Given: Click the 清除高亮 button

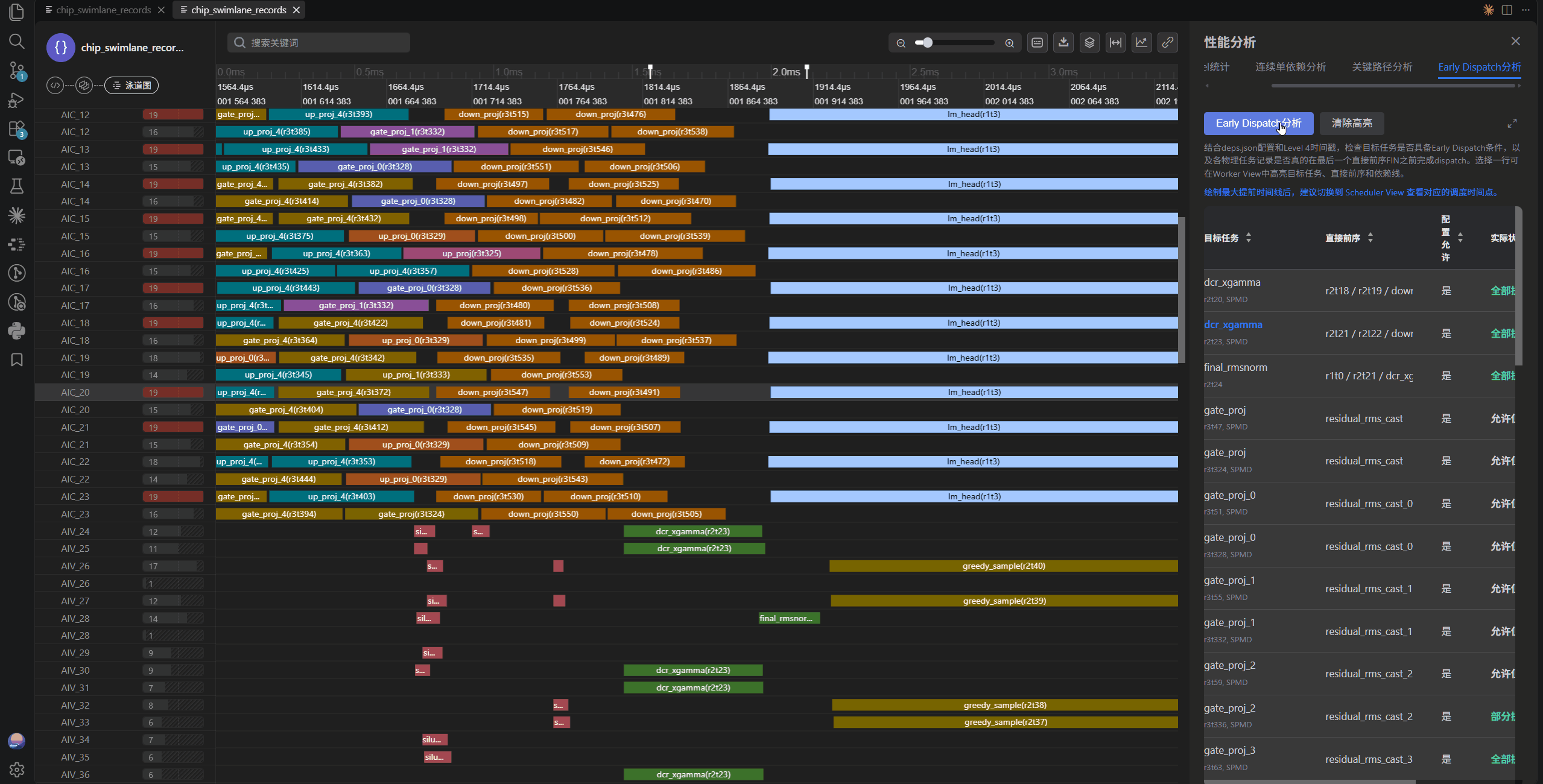Looking at the screenshot, I should click(x=1352, y=124).
